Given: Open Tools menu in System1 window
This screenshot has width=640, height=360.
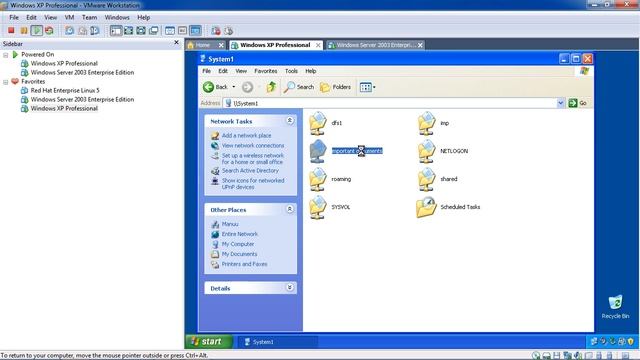Looking at the screenshot, I should click(x=291, y=71).
